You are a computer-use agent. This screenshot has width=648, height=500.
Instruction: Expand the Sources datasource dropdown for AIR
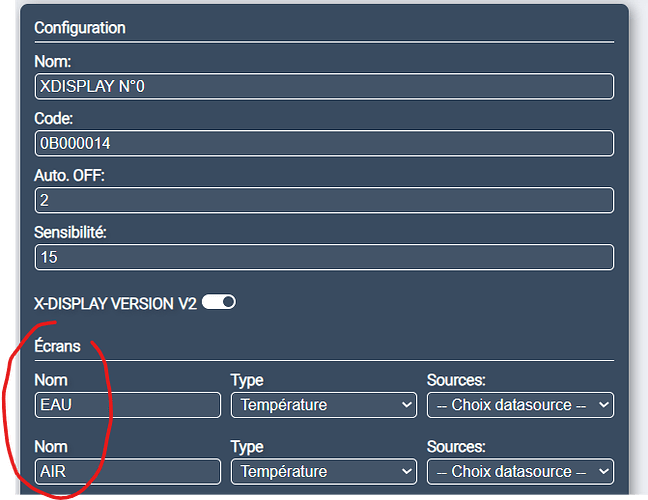pos(520,471)
